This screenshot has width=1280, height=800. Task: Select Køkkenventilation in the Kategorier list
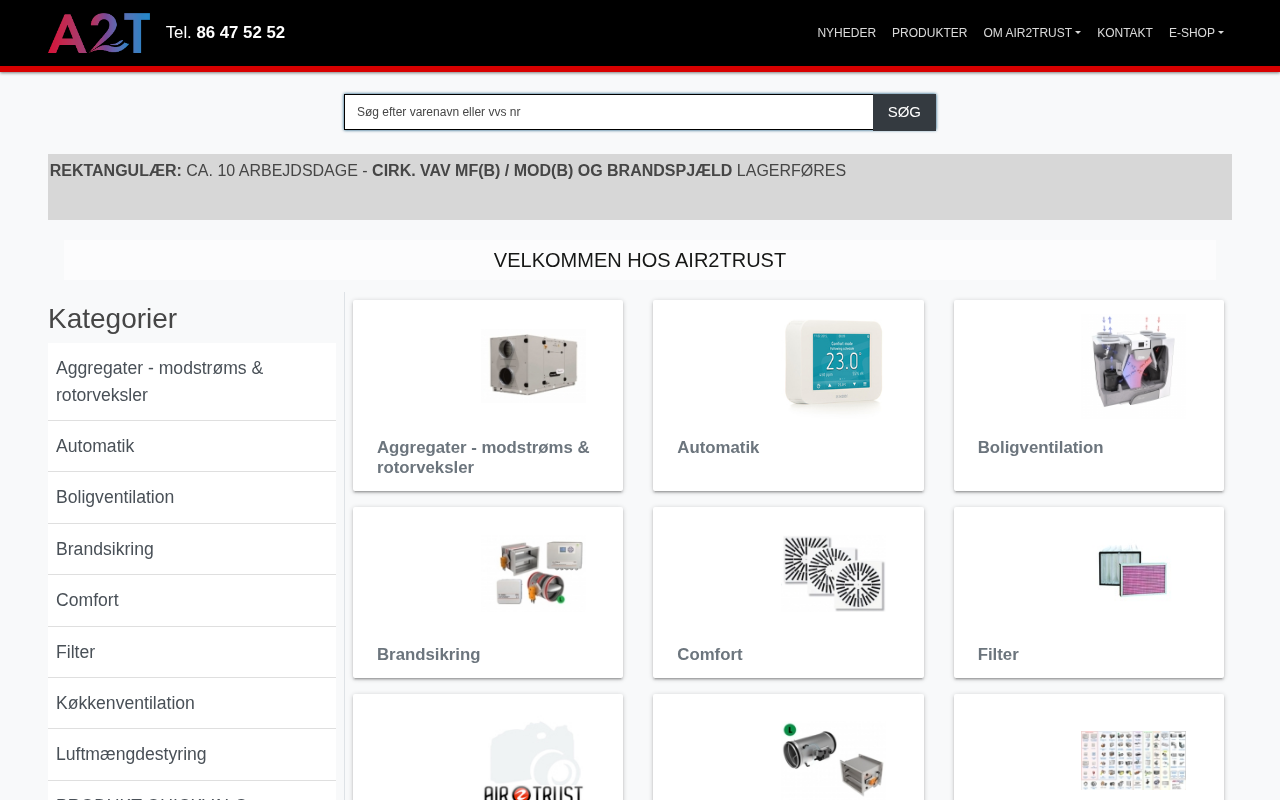coord(192,703)
